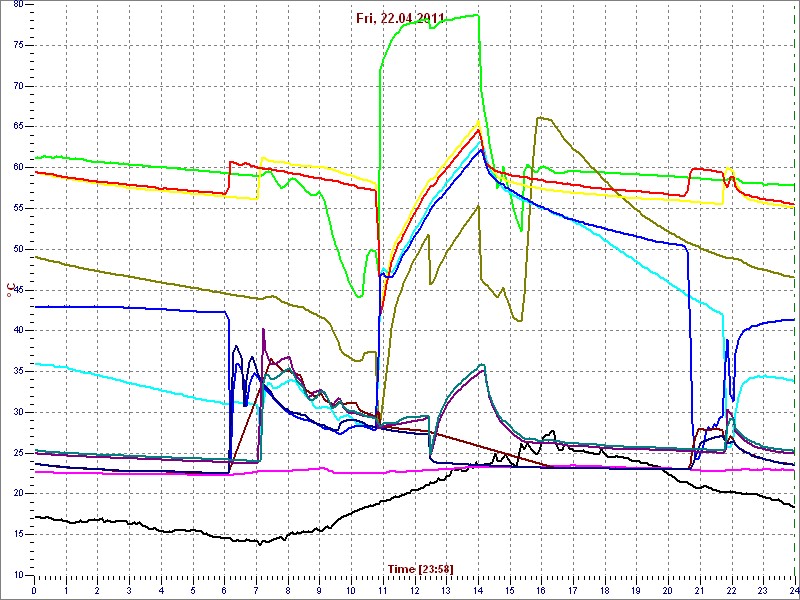The width and height of the screenshot is (800, 600).
Task: Click hour 18 on the time axis
Action: coord(605,590)
